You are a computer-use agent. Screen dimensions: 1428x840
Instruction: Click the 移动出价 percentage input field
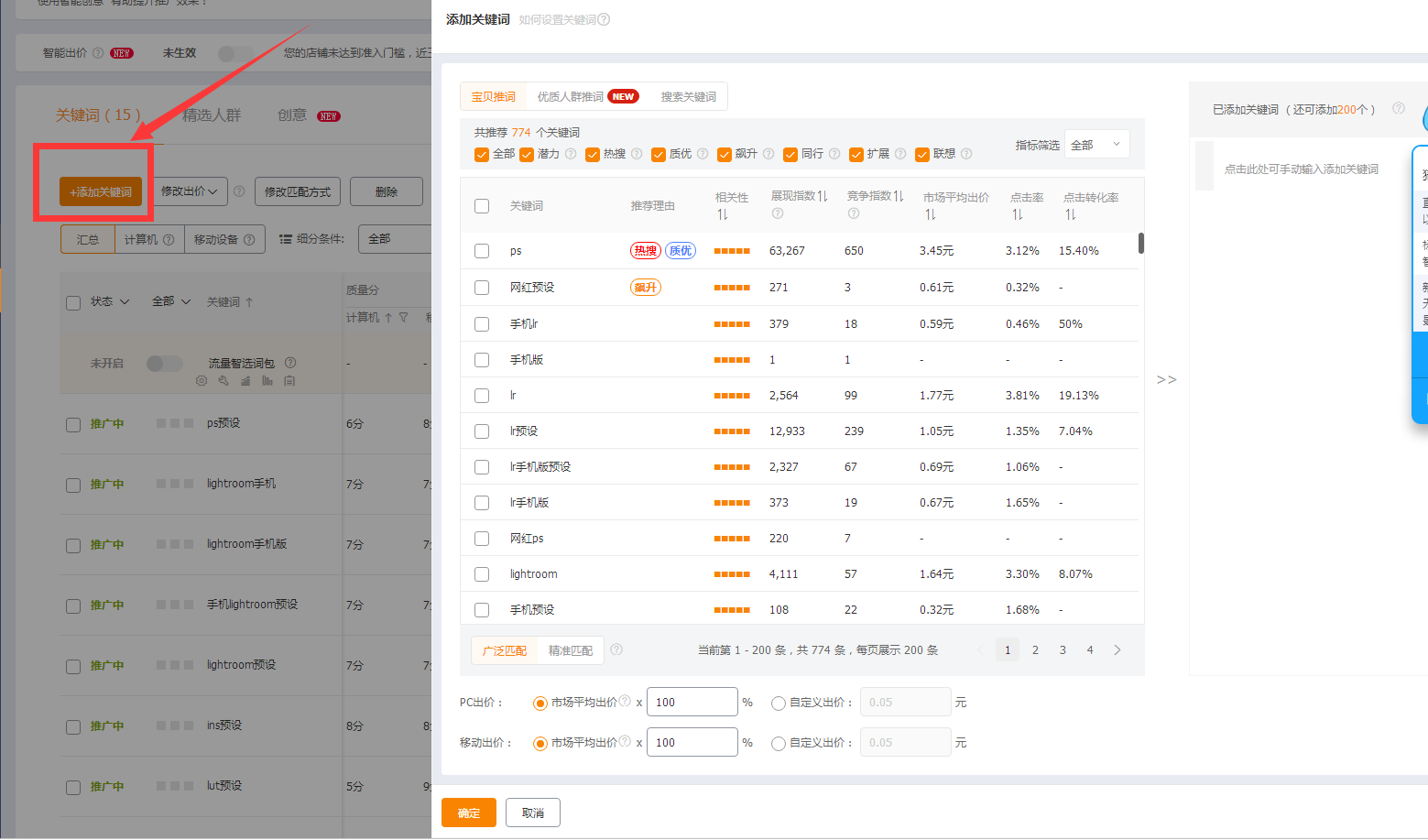click(692, 742)
